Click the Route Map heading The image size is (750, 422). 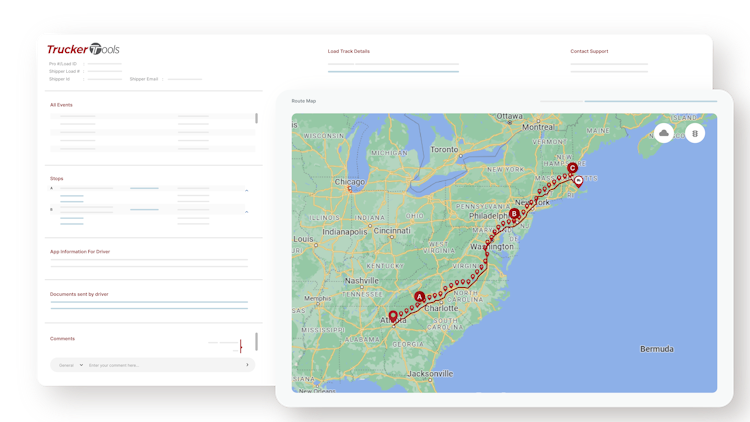point(304,101)
